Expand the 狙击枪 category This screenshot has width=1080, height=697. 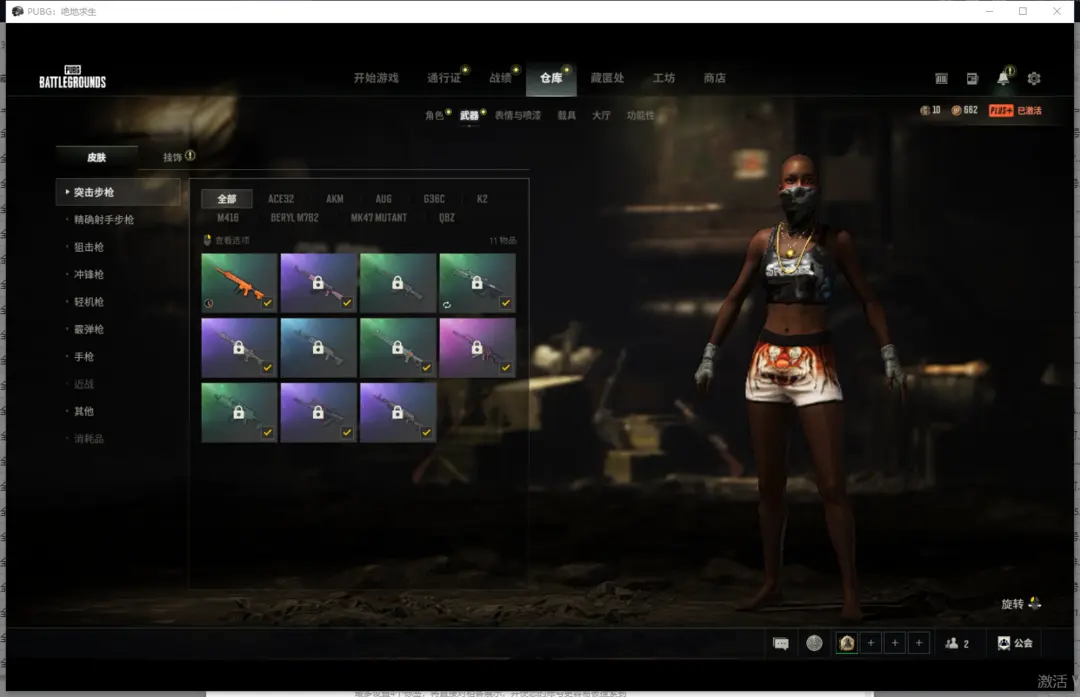pos(89,247)
